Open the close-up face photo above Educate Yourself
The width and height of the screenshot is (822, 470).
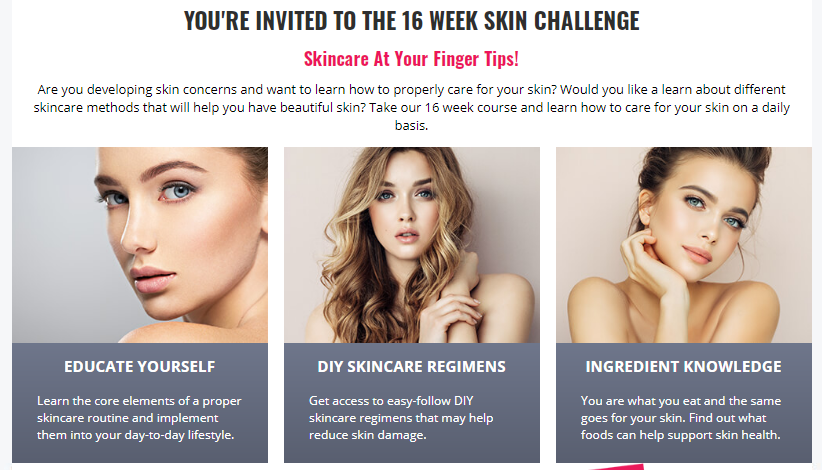[x=140, y=245]
